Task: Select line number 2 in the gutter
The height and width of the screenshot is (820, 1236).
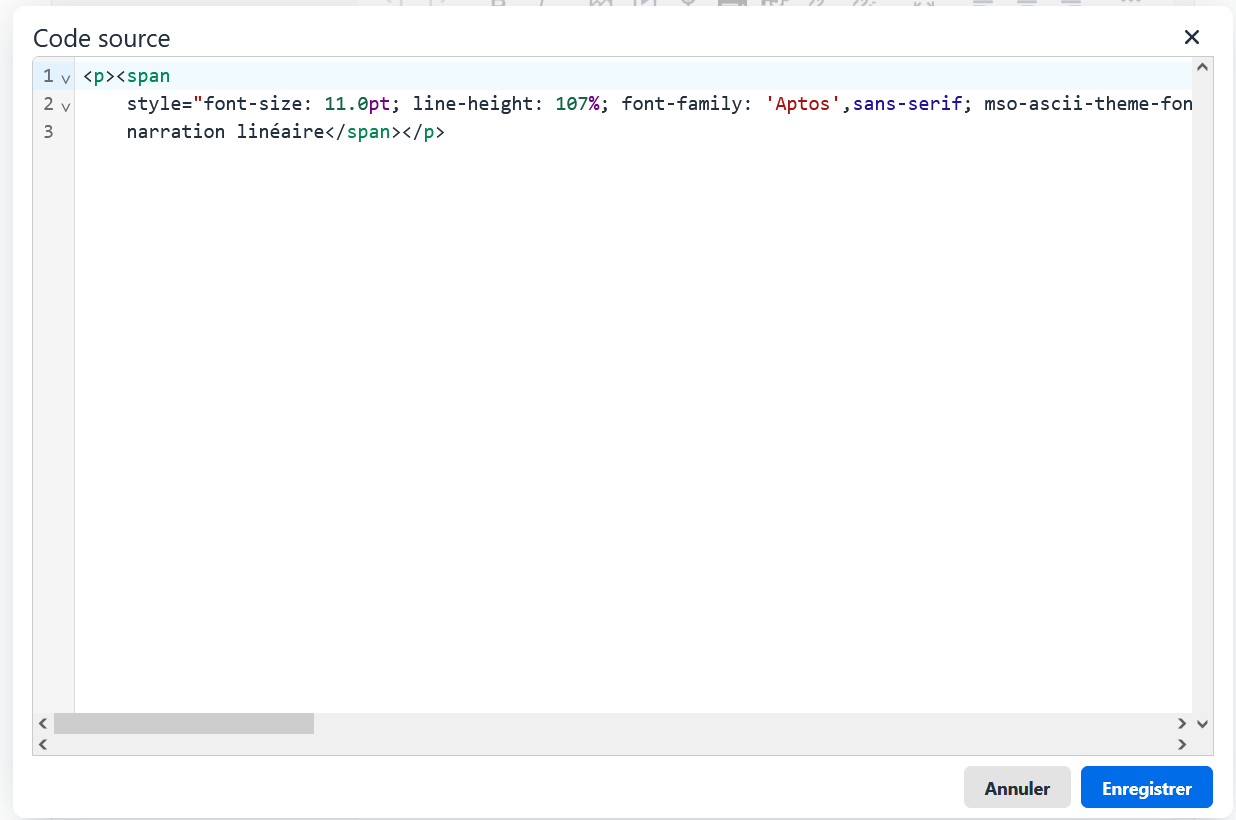Action: pyautogui.click(x=48, y=104)
